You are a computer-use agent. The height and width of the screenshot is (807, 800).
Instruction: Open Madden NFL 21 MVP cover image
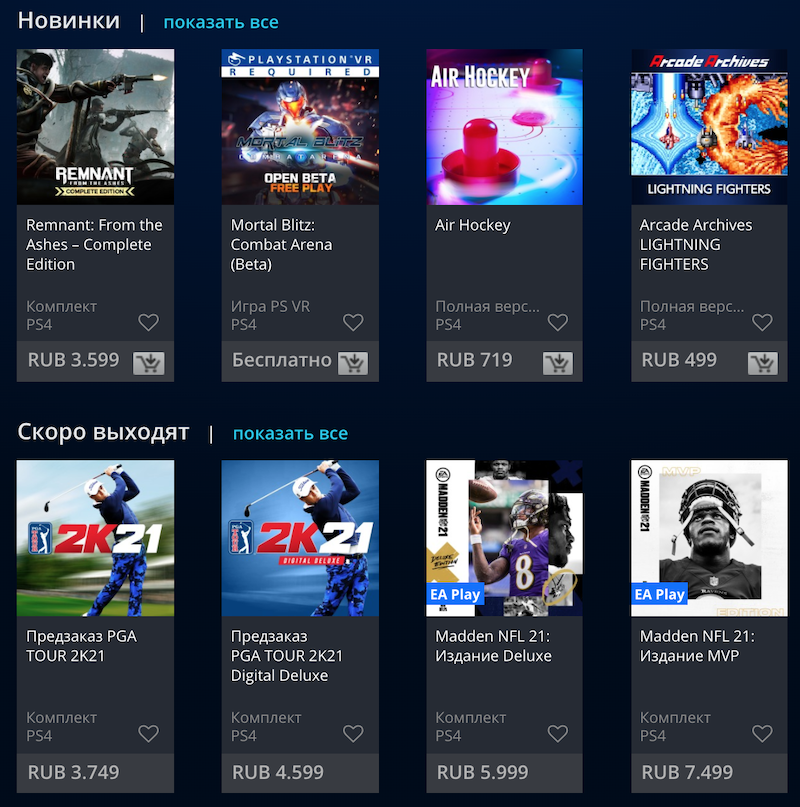[709, 538]
